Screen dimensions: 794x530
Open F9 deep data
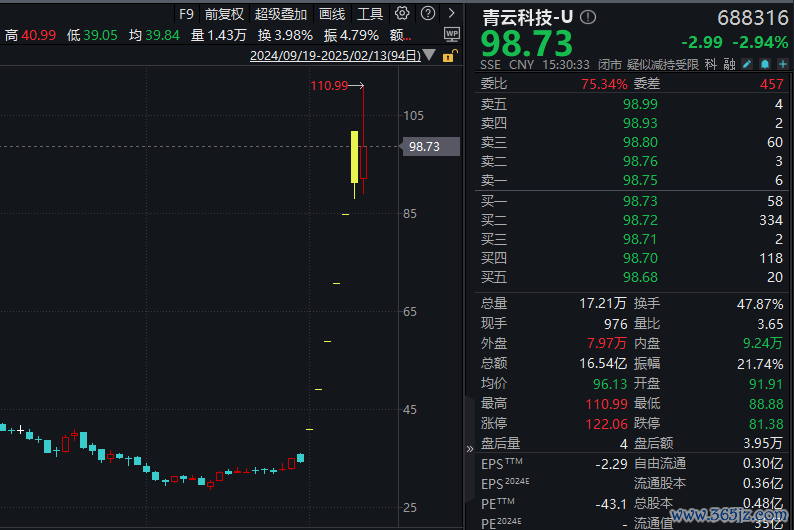186,14
